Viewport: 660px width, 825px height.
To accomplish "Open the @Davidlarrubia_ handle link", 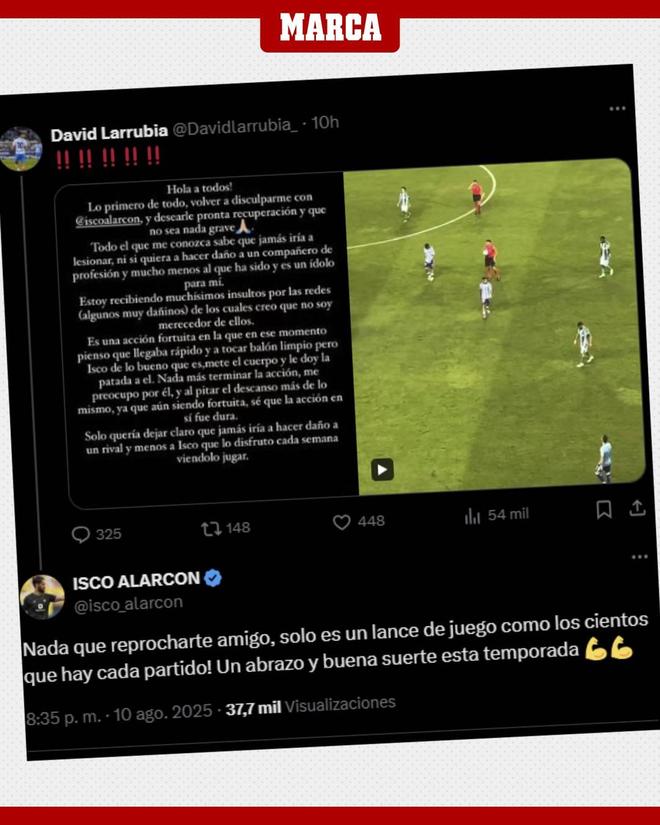I will (x=235, y=127).
